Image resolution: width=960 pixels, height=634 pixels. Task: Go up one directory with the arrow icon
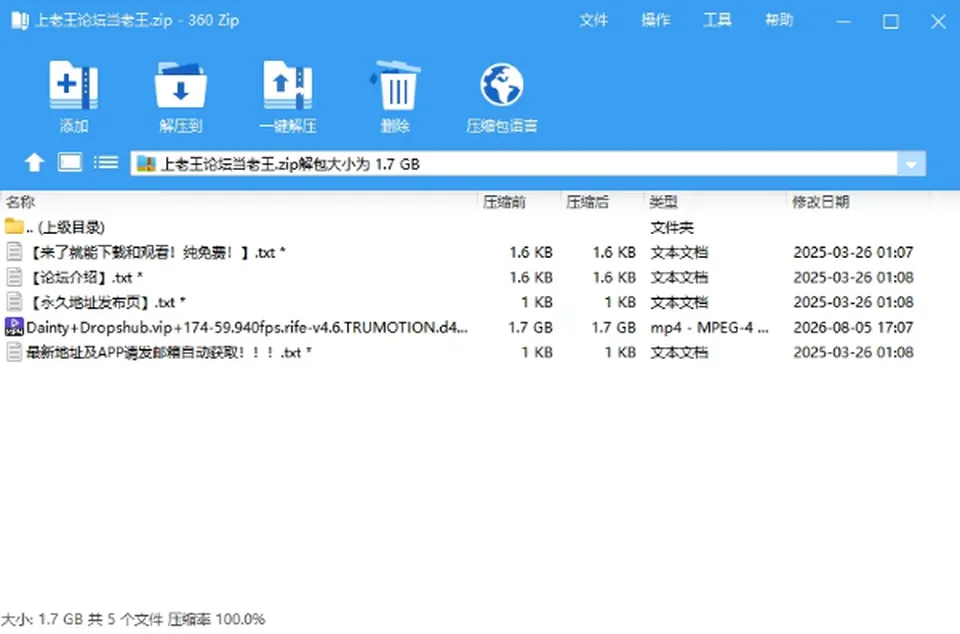pos(34,163)
